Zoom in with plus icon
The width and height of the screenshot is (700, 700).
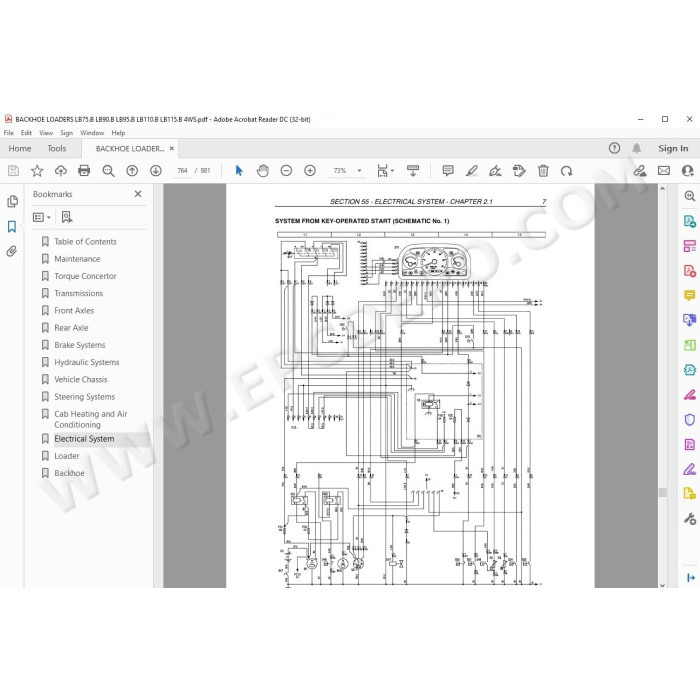(310, 171)
